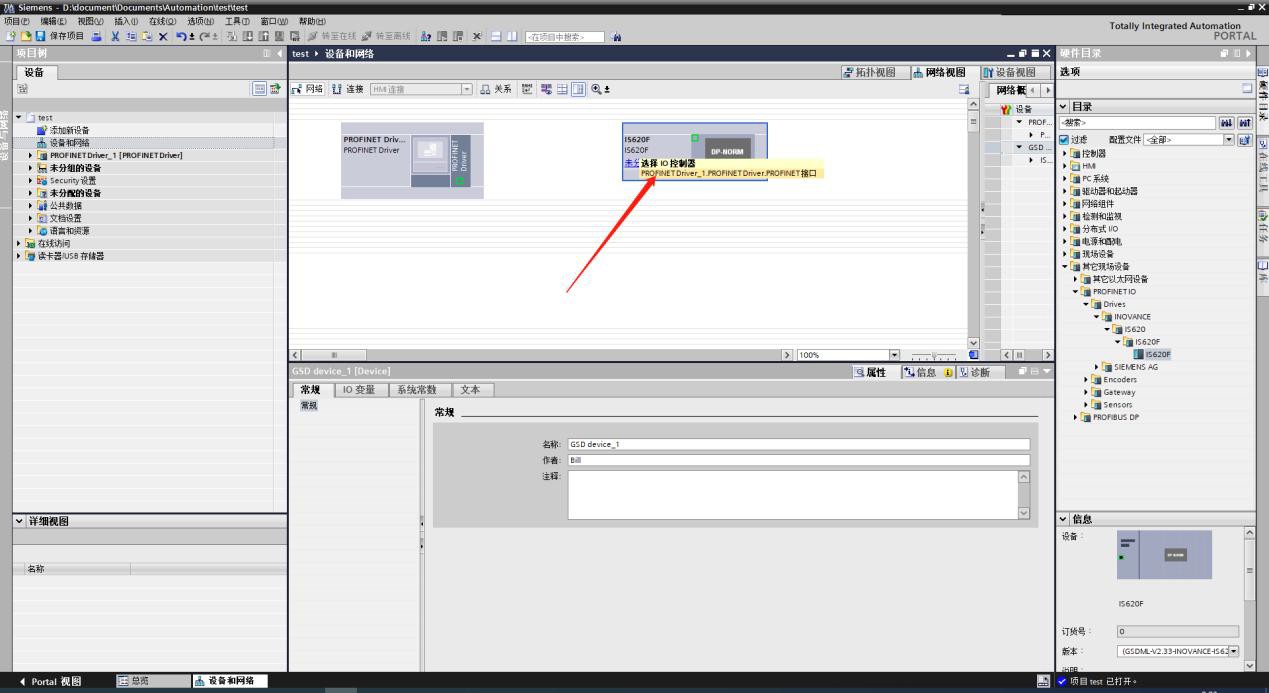Expand Security 设置 tree node

point(30,180)
